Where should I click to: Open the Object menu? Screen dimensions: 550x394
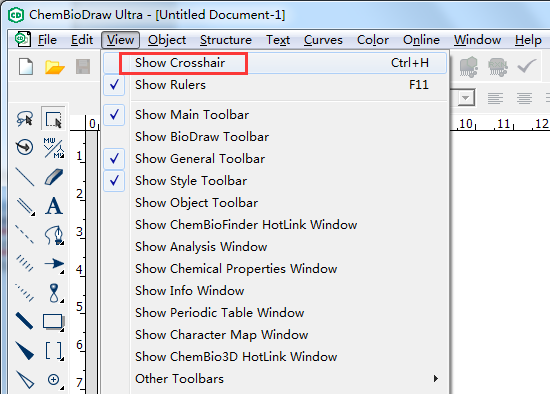(167, 40)
